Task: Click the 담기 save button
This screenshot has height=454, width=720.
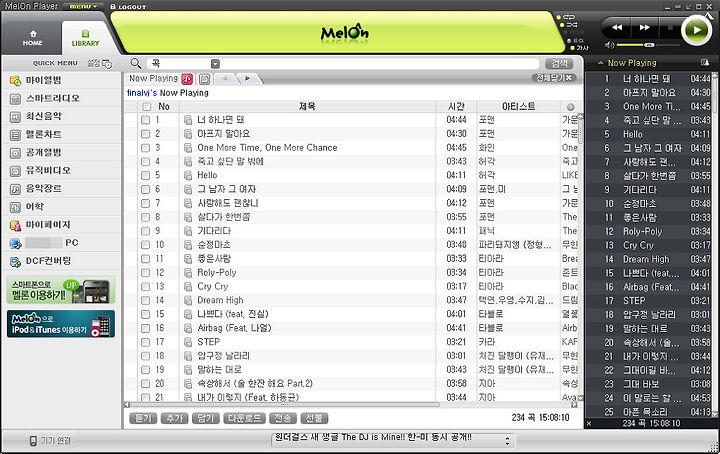Action: (206, 418)
